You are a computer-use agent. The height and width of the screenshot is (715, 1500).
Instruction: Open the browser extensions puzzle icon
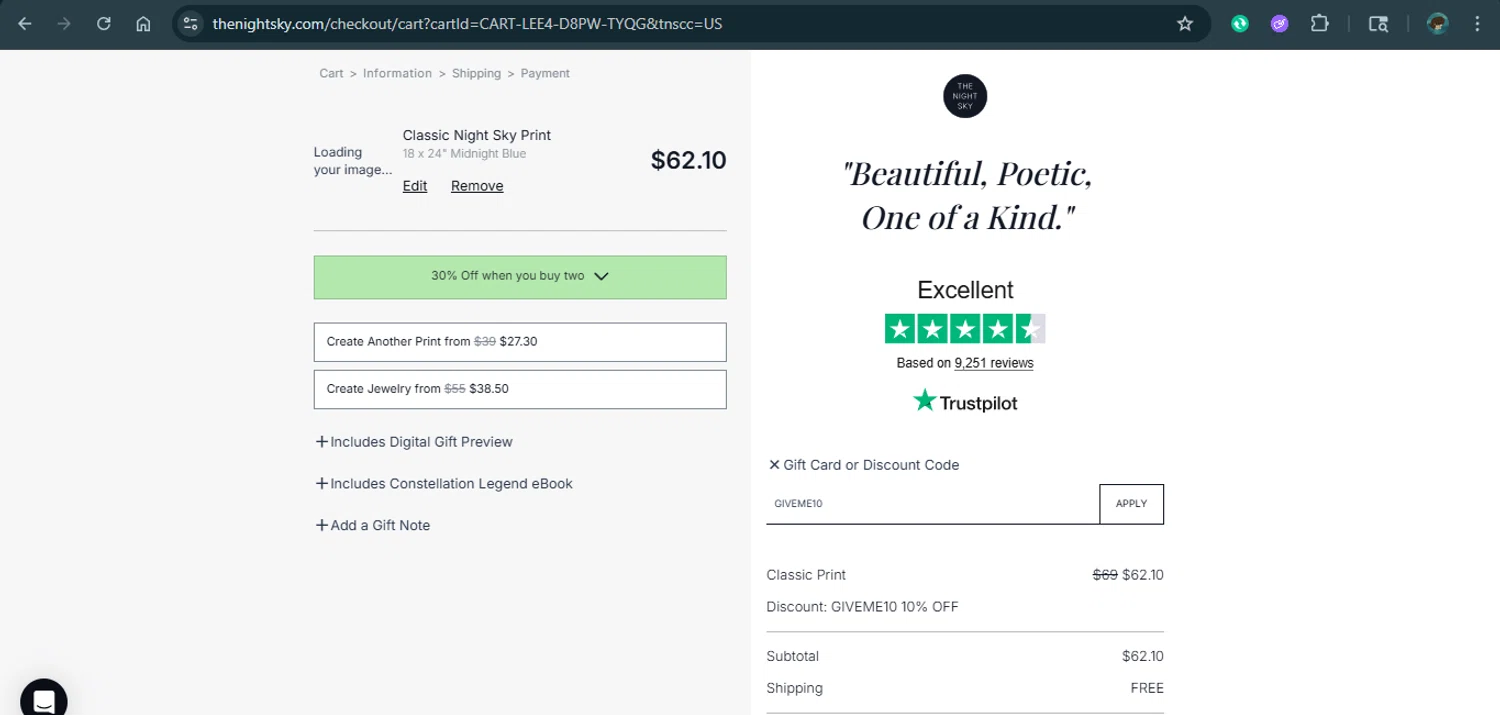tap(1319, 24)
